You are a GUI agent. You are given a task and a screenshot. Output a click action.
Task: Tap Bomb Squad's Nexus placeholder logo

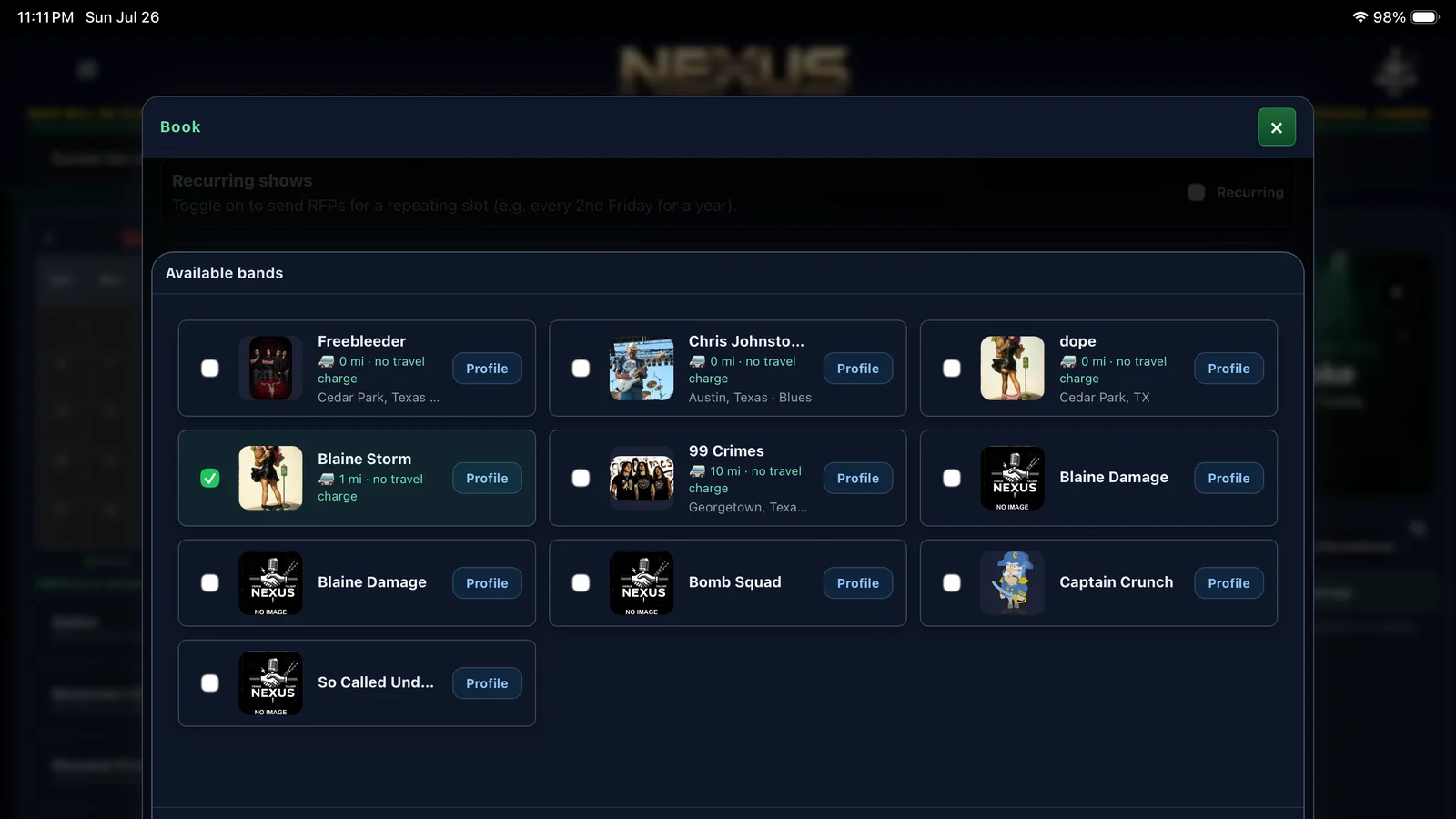tap(642, 583)
